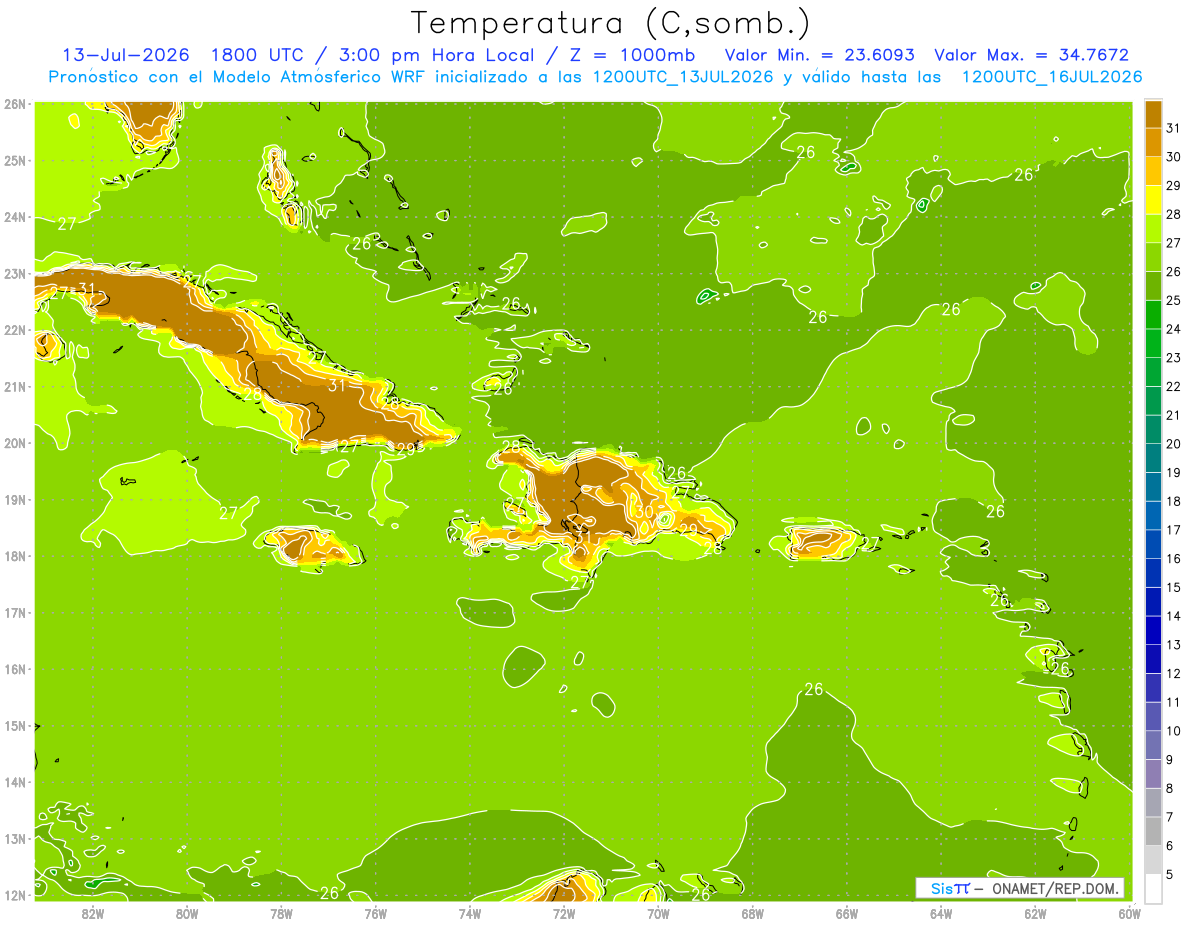Click the '17N' latitude axis label
The width and height of the screenshot is (1200, 927).
click(x=15, y=613)
